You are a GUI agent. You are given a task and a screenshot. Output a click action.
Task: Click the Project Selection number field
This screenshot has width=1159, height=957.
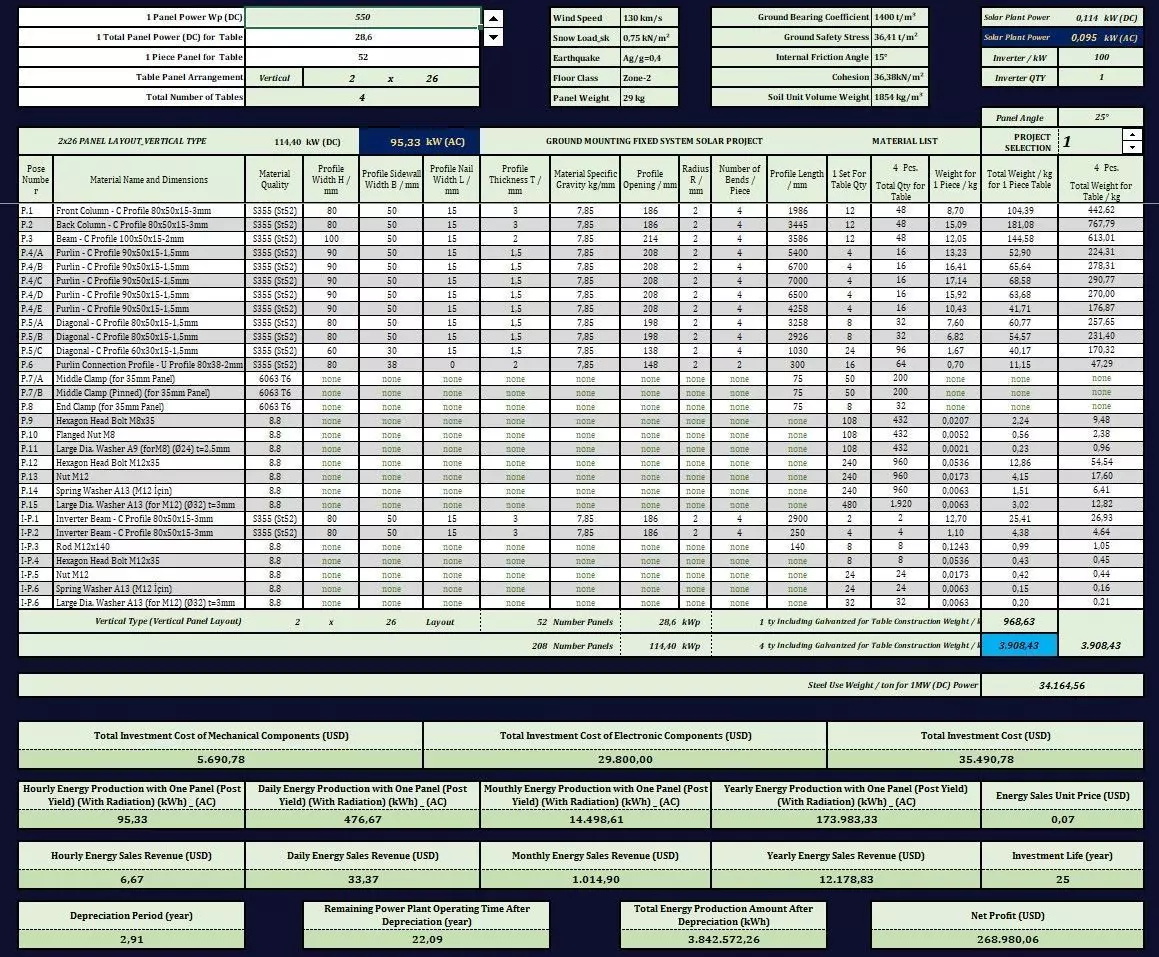1090,141
